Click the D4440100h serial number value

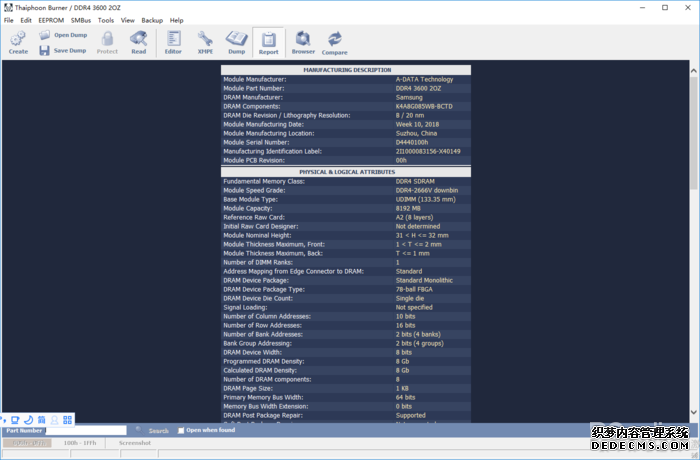tap(412, 142)
